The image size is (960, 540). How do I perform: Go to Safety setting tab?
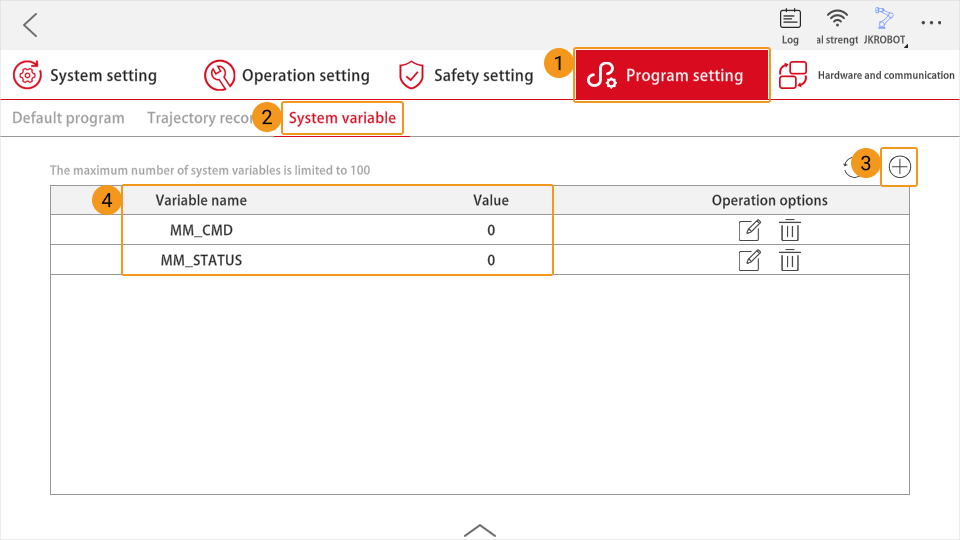(x=466, y=75)
